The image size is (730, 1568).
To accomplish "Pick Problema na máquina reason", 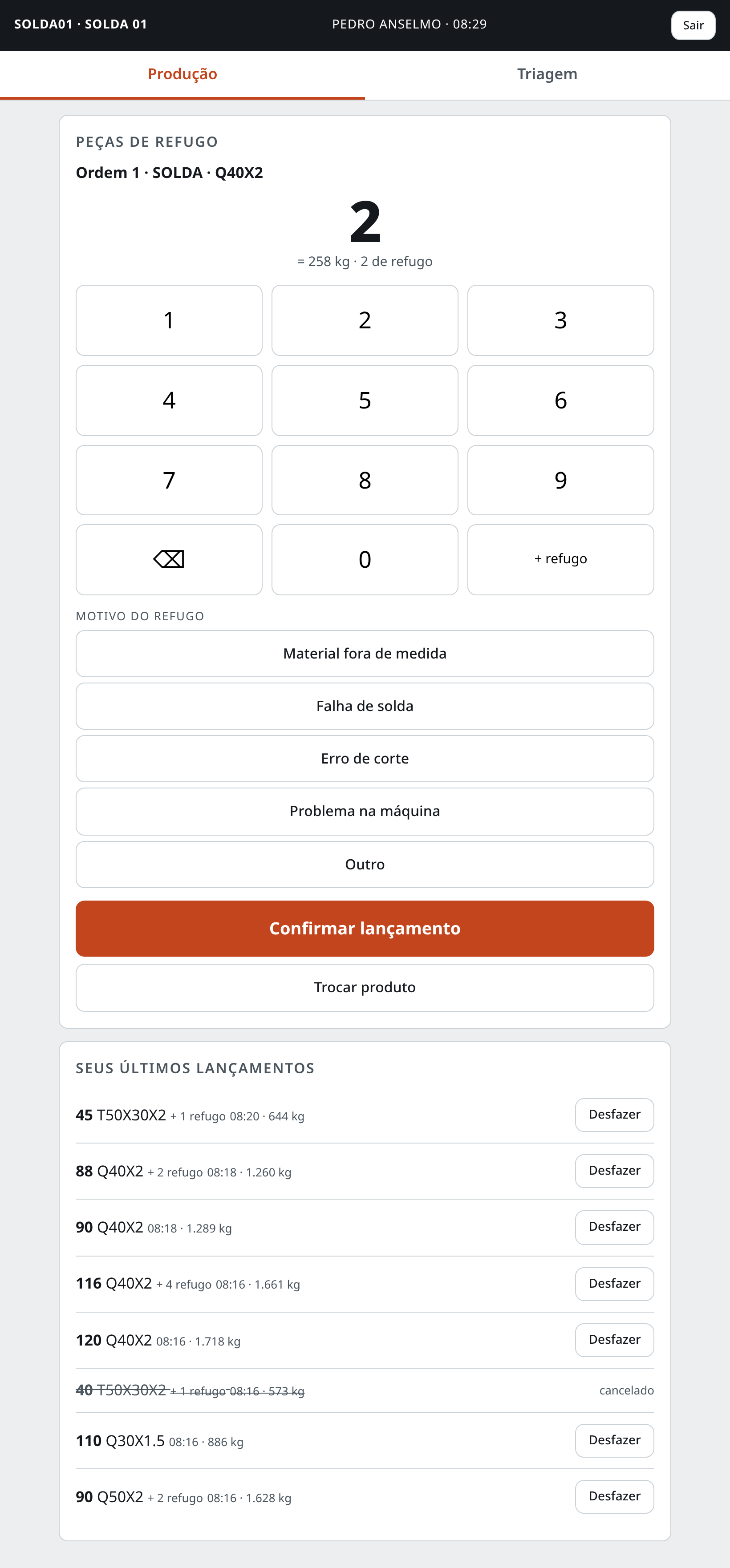I will coord(365,812).
